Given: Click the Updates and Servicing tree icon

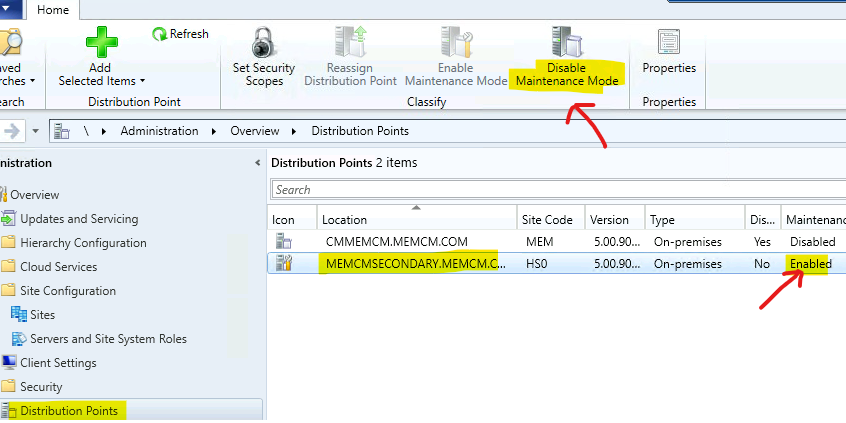Looking at the screenshot, I should point(8,219).
